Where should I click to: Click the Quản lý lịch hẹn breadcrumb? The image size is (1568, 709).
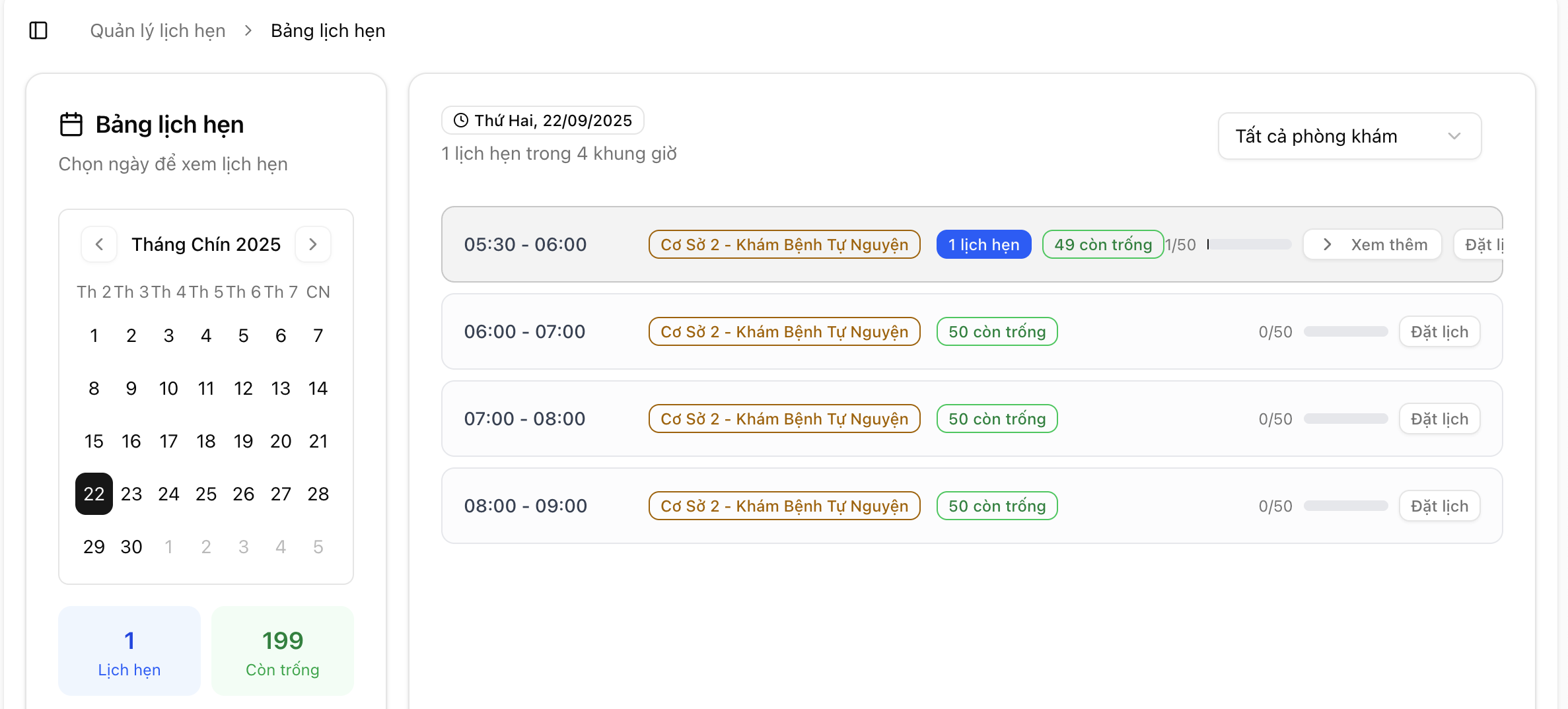click(x=157, y=30)
